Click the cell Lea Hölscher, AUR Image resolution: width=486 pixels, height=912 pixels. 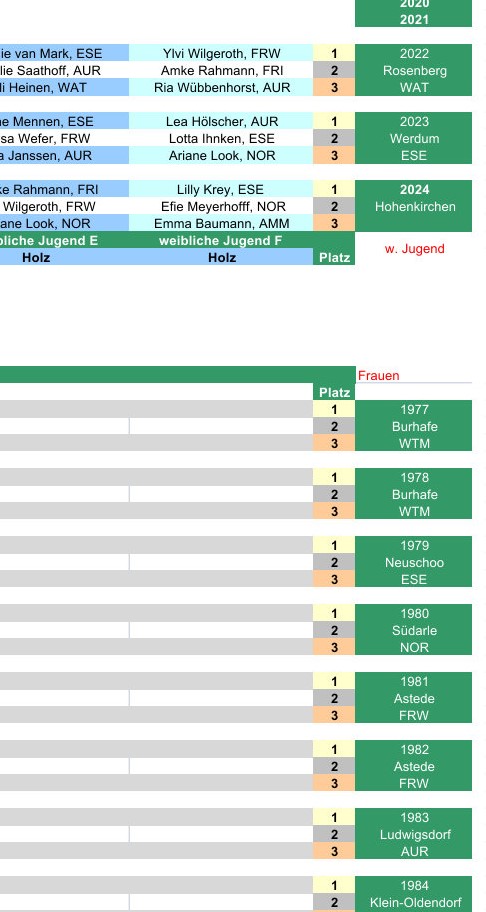point(221,122)
